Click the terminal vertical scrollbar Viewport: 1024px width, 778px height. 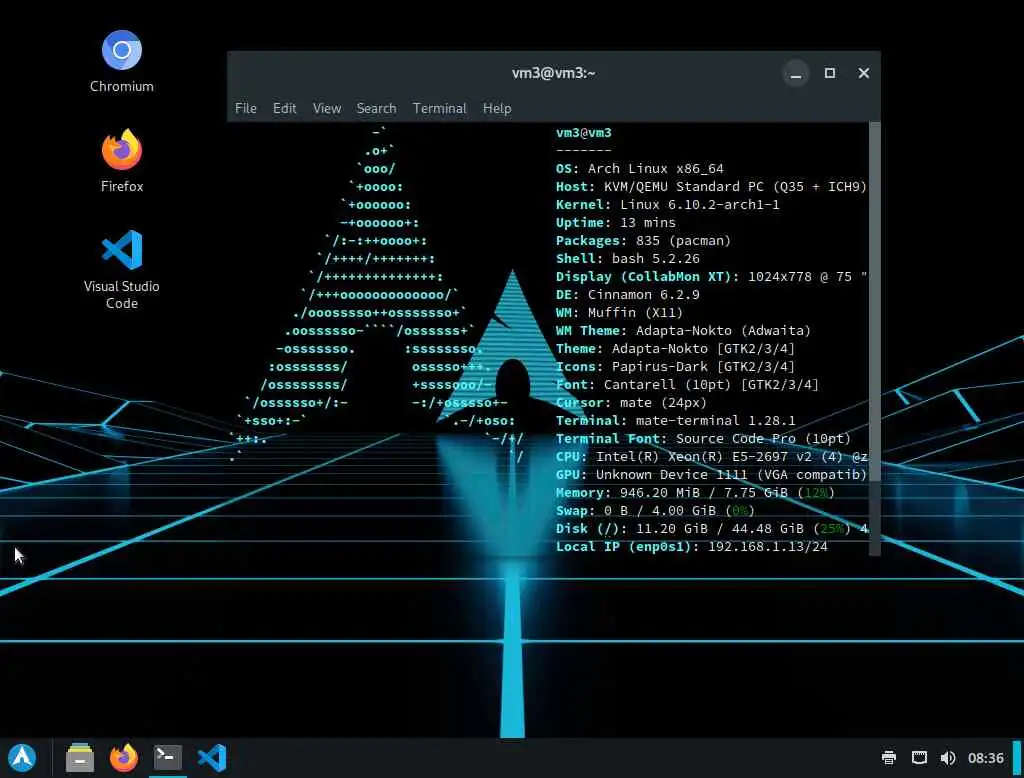click(x=874, y=301)
